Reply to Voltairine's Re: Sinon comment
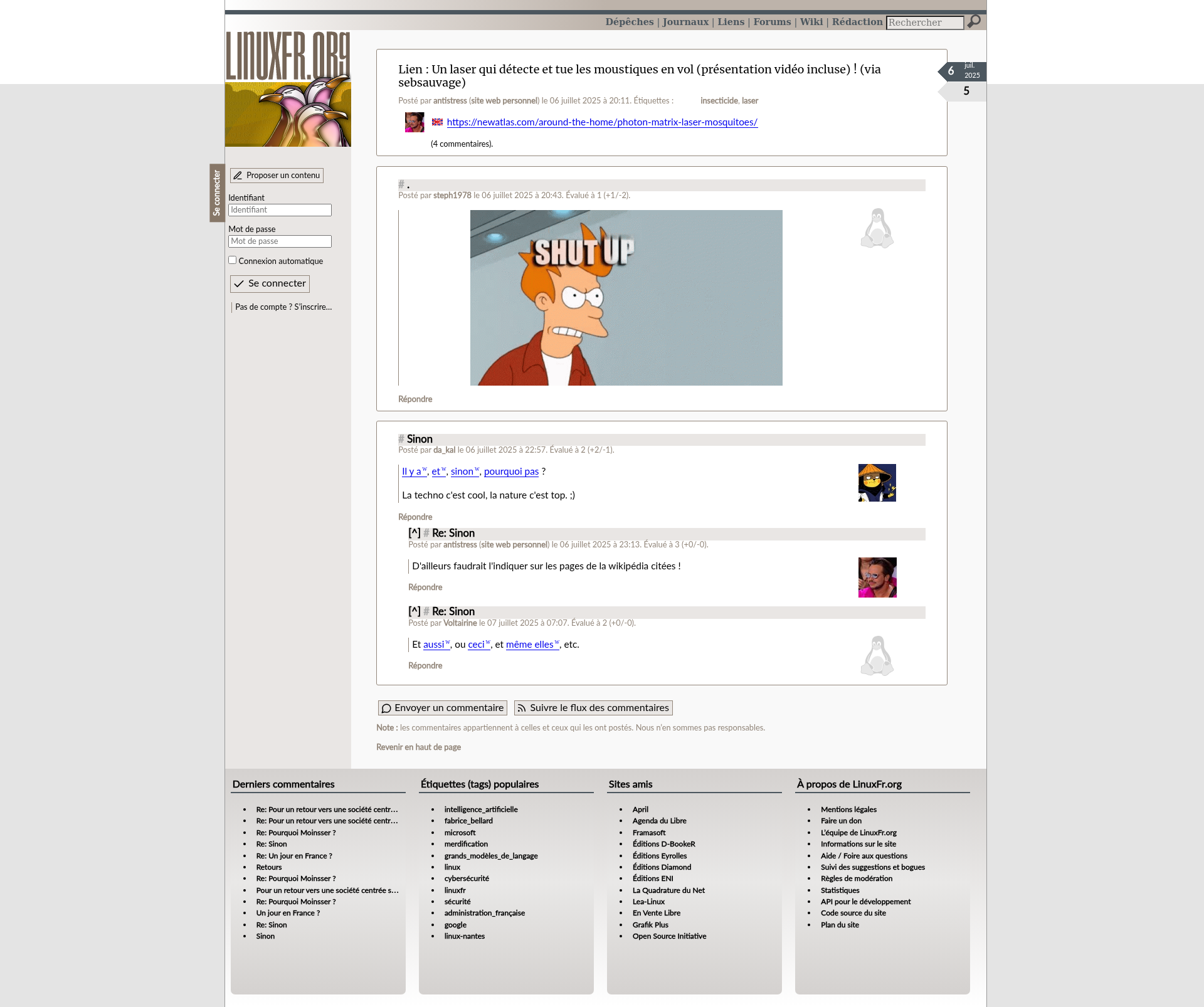This screenshot has width=1204, height=1007. tap(425, 666)
